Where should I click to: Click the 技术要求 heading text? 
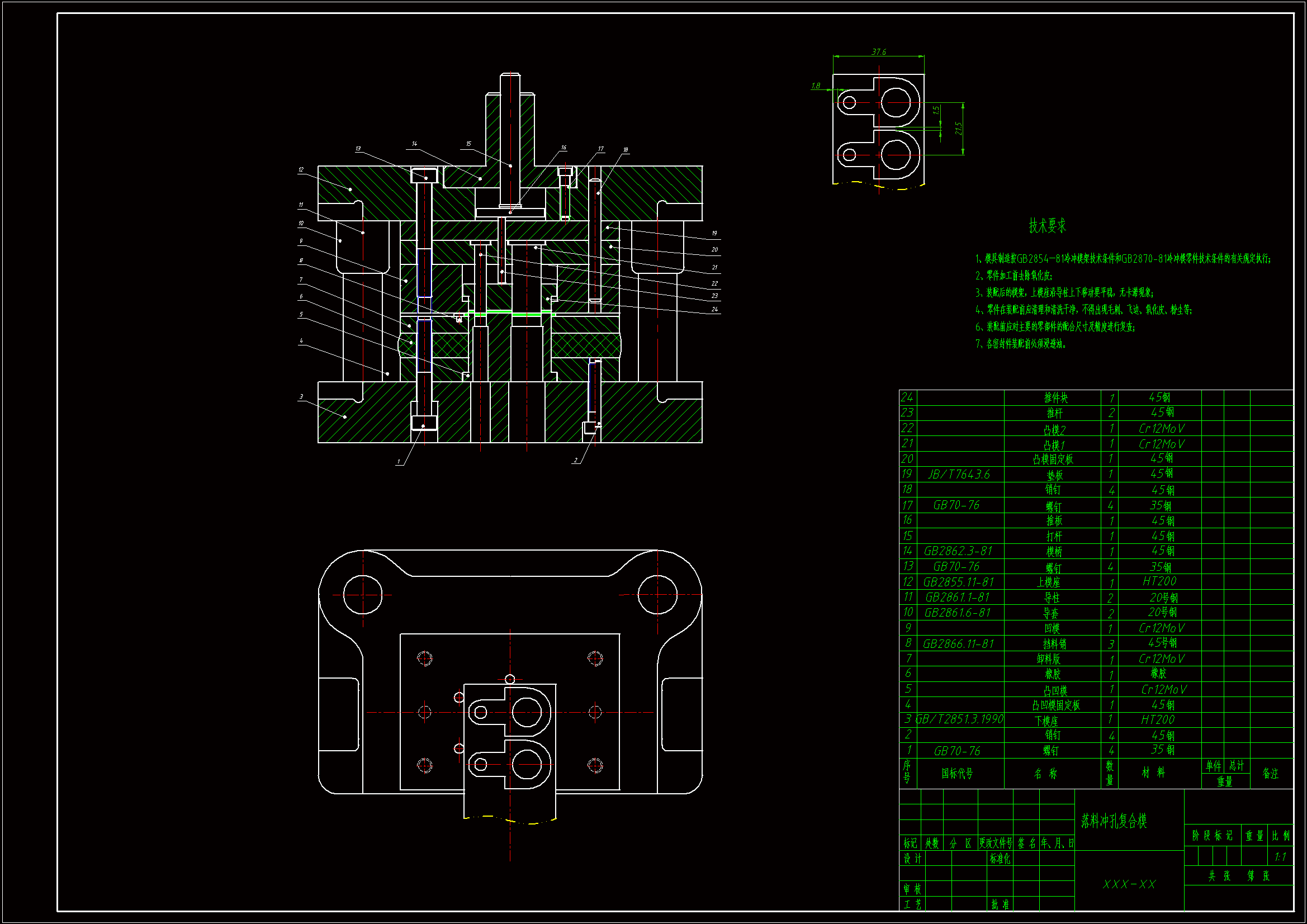(x=1047, y=226)
